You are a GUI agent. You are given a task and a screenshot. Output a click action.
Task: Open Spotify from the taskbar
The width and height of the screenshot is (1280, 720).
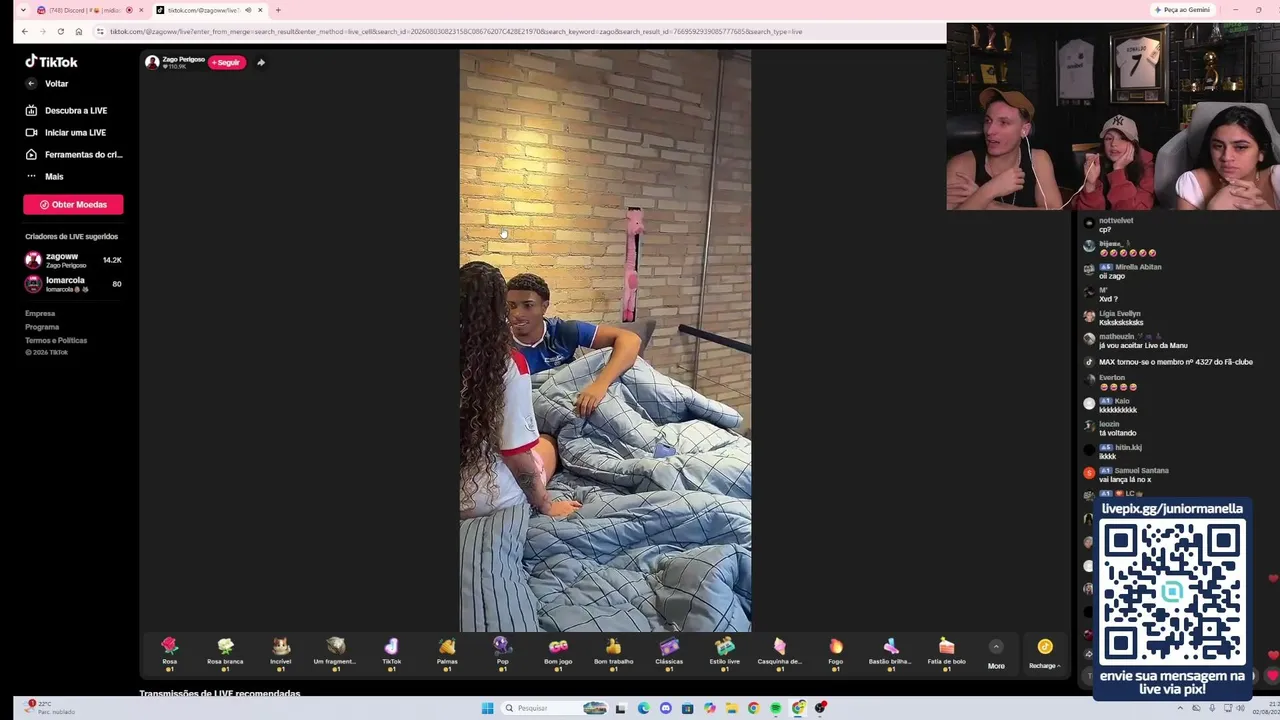tap(775, 708)
